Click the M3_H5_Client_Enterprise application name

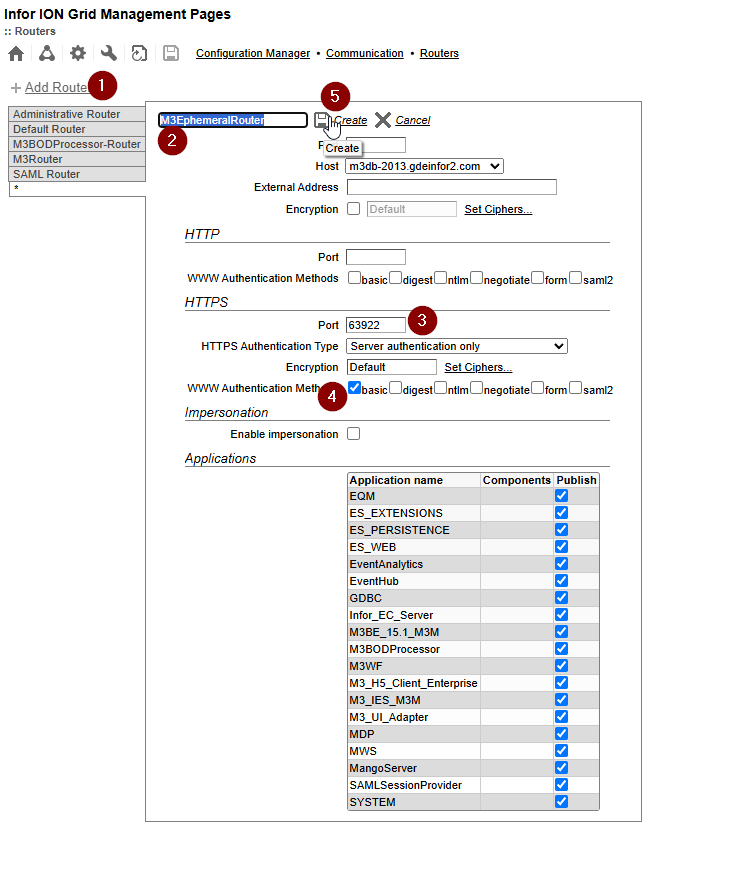[x=413, y=683]
